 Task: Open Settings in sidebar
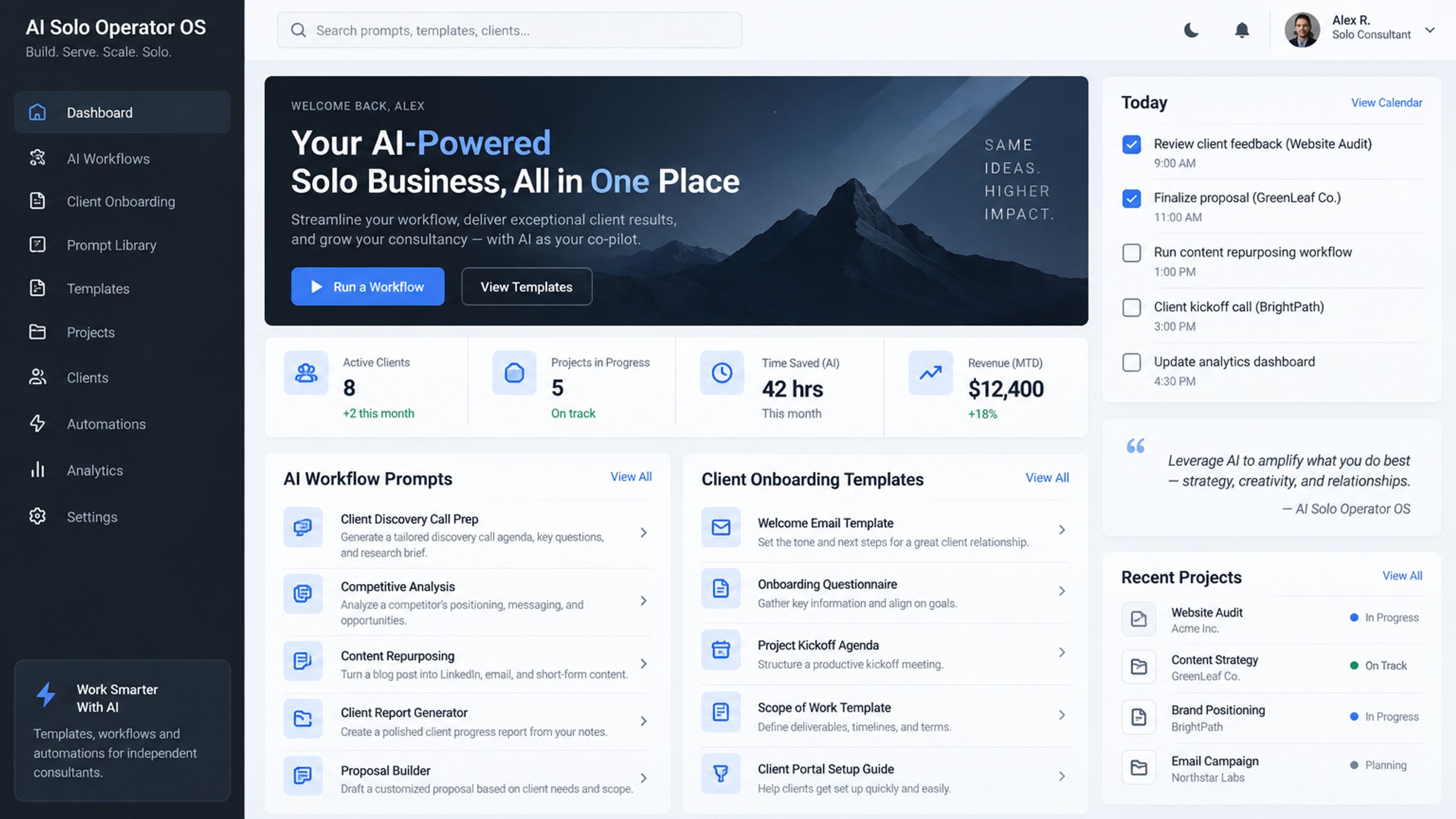coord(122,516)
